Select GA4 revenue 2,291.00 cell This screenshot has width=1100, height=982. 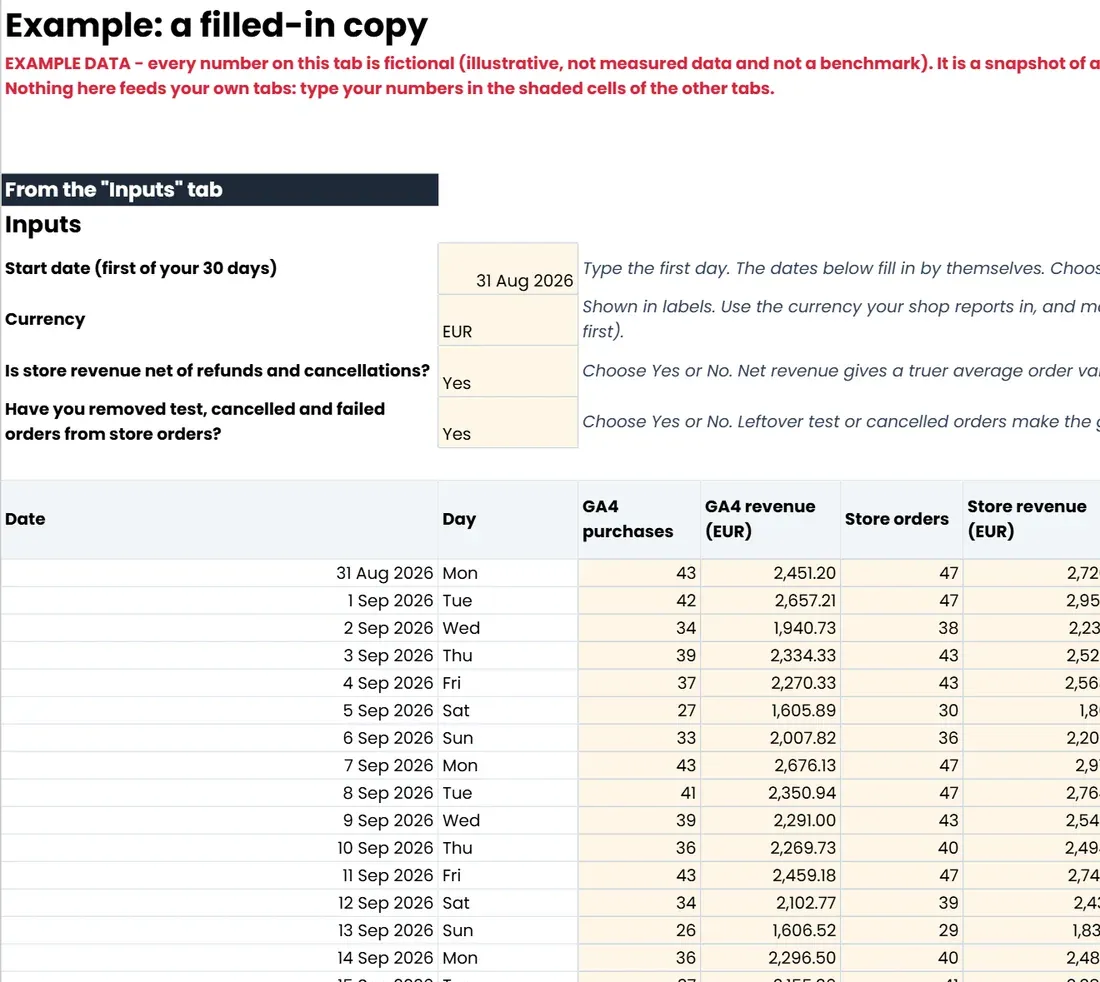(x=770, y=820)
